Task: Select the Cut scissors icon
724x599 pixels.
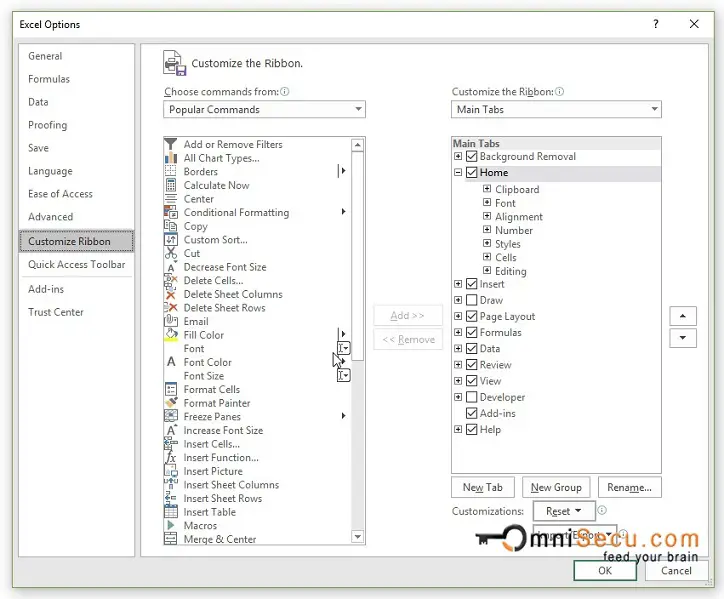Action: tap(171, 253)
